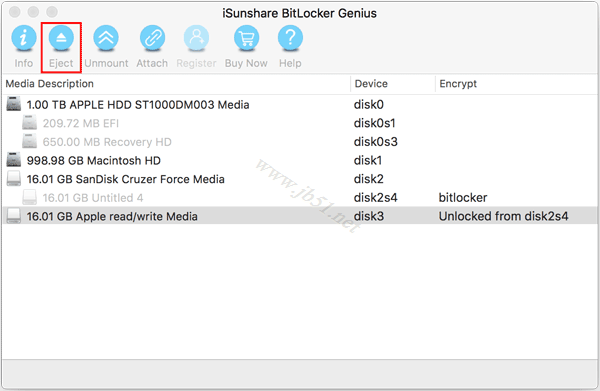Viewport: 600px width, 391px height.
Task: Select 16.01 GB Untitled 4 partition
Action: pyautogui.click(x=300, y=198)
